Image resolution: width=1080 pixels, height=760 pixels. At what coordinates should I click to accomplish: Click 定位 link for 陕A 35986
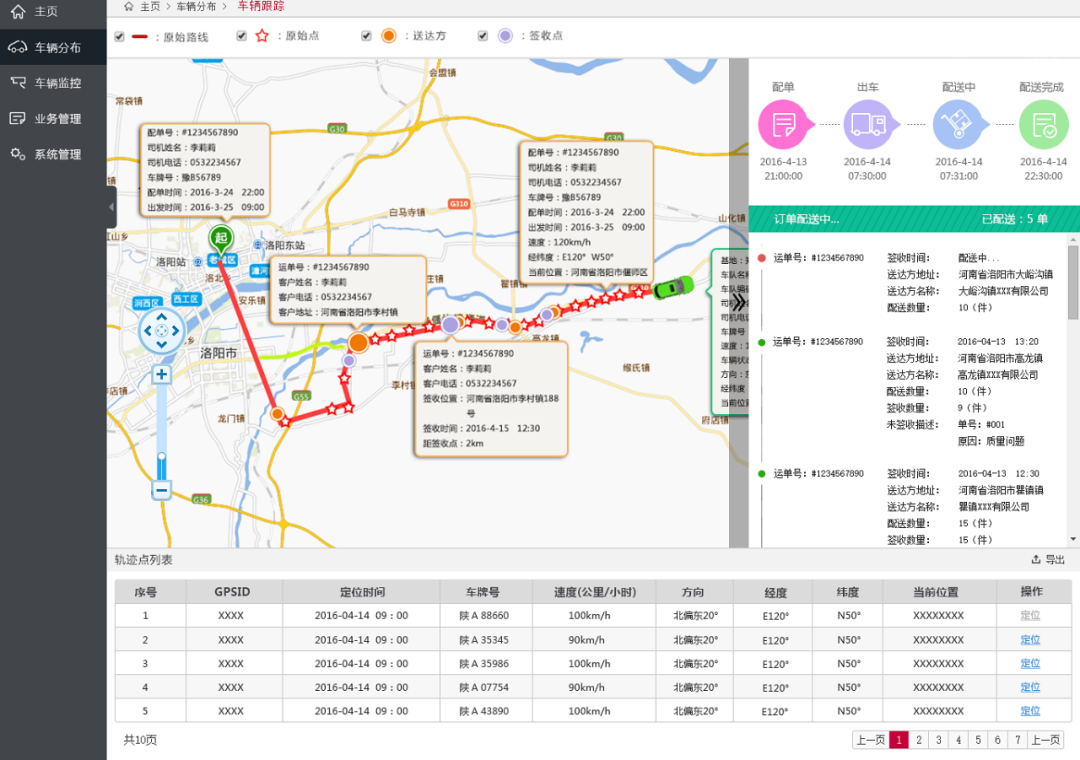1030,664
